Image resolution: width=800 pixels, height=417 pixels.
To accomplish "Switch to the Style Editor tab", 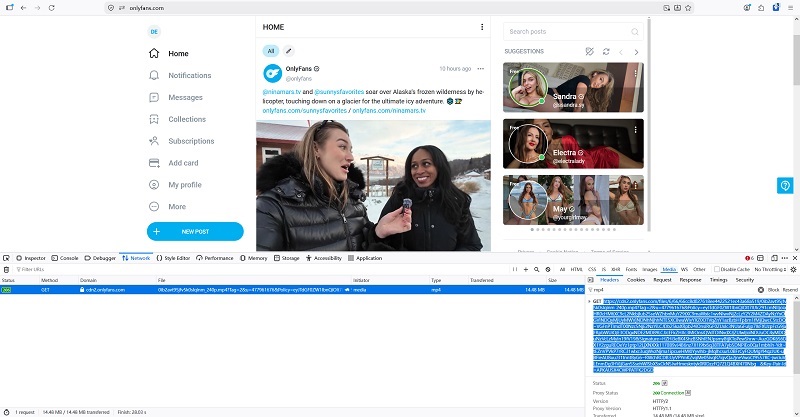I will click(x=173, y=258).
